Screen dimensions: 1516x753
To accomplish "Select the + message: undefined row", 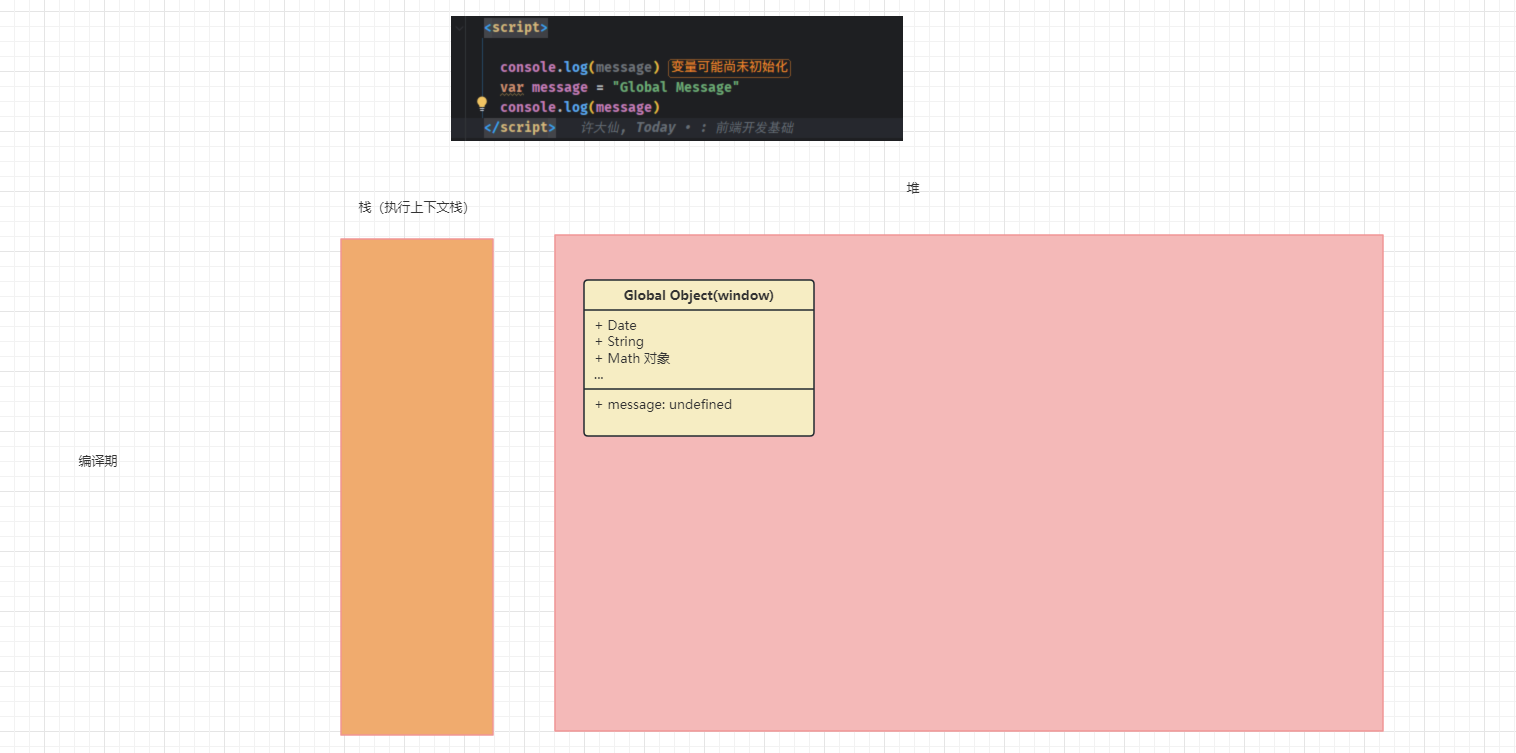I will click(x=664, y=405).
